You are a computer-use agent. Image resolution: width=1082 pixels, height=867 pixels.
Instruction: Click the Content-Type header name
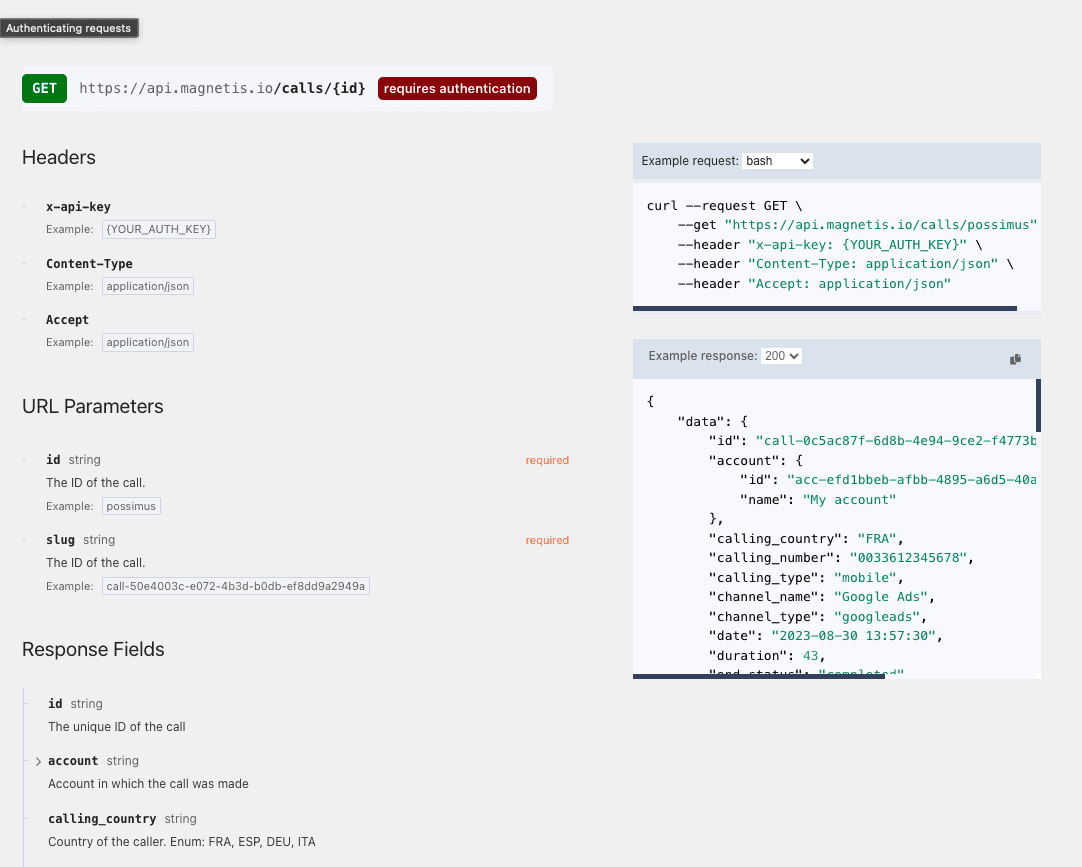click(89, 264)
